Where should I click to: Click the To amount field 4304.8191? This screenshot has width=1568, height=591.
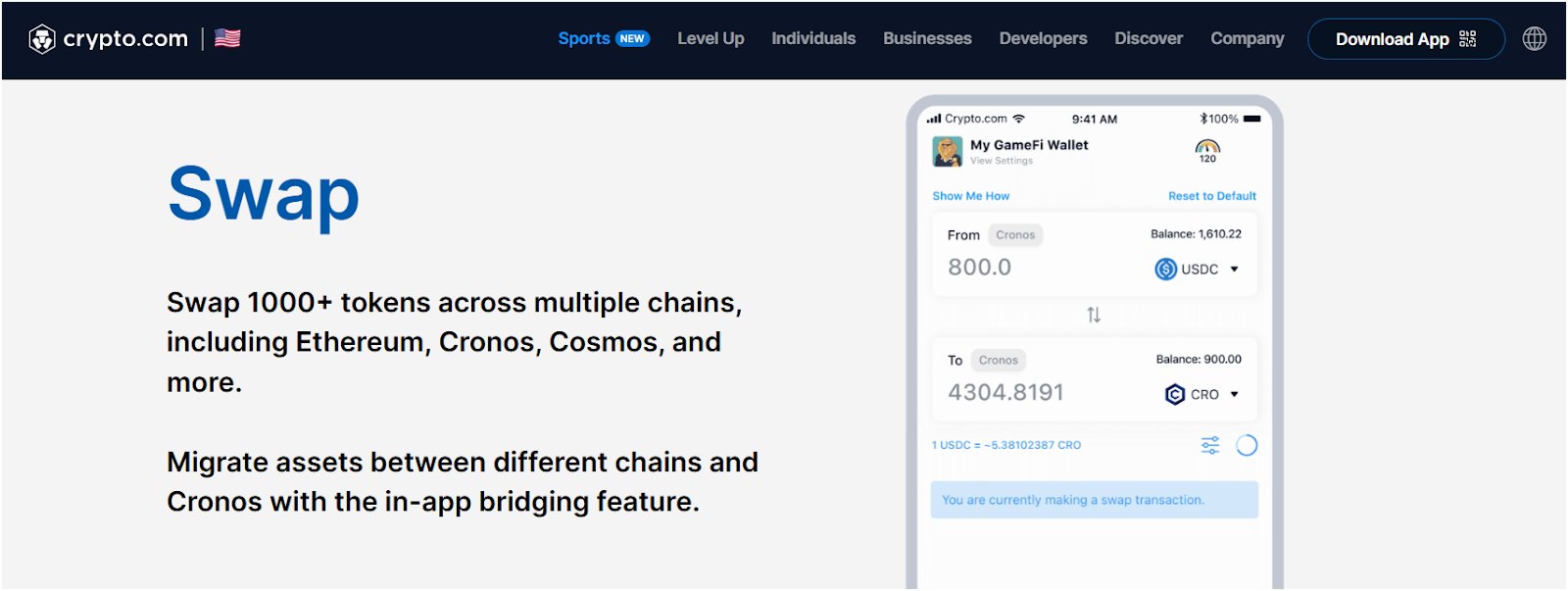(x=1005, y=392)
